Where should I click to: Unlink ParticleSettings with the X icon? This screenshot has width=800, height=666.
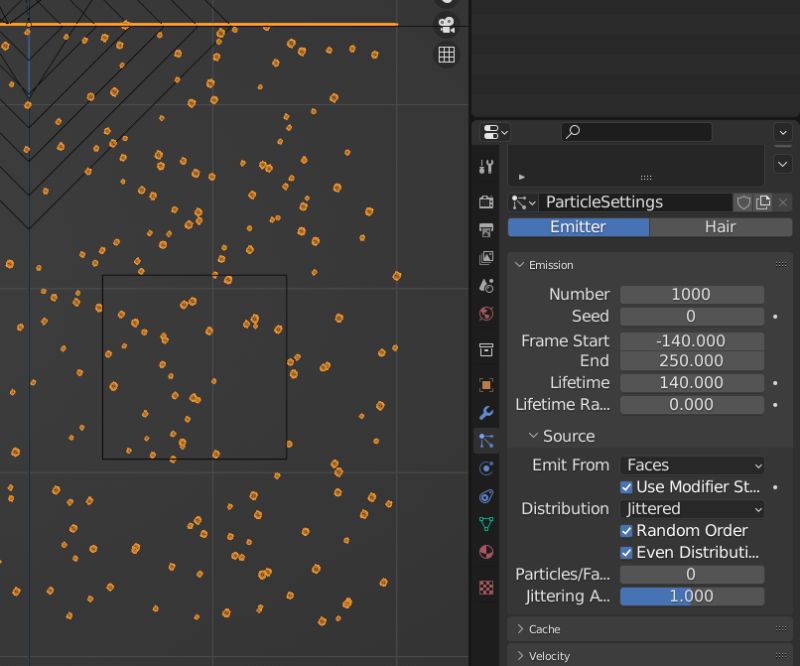tap(783, 202)
